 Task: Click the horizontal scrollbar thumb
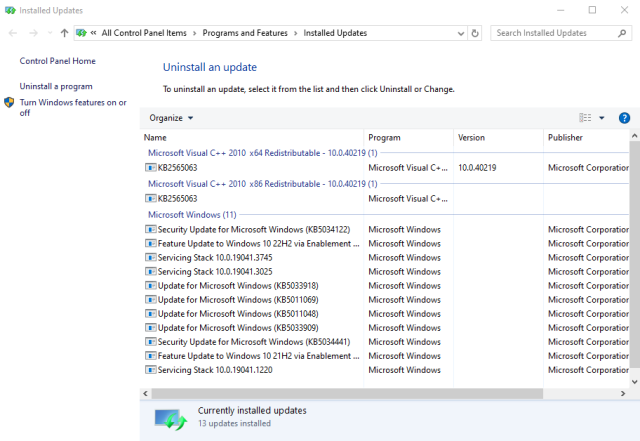(347, 394)
